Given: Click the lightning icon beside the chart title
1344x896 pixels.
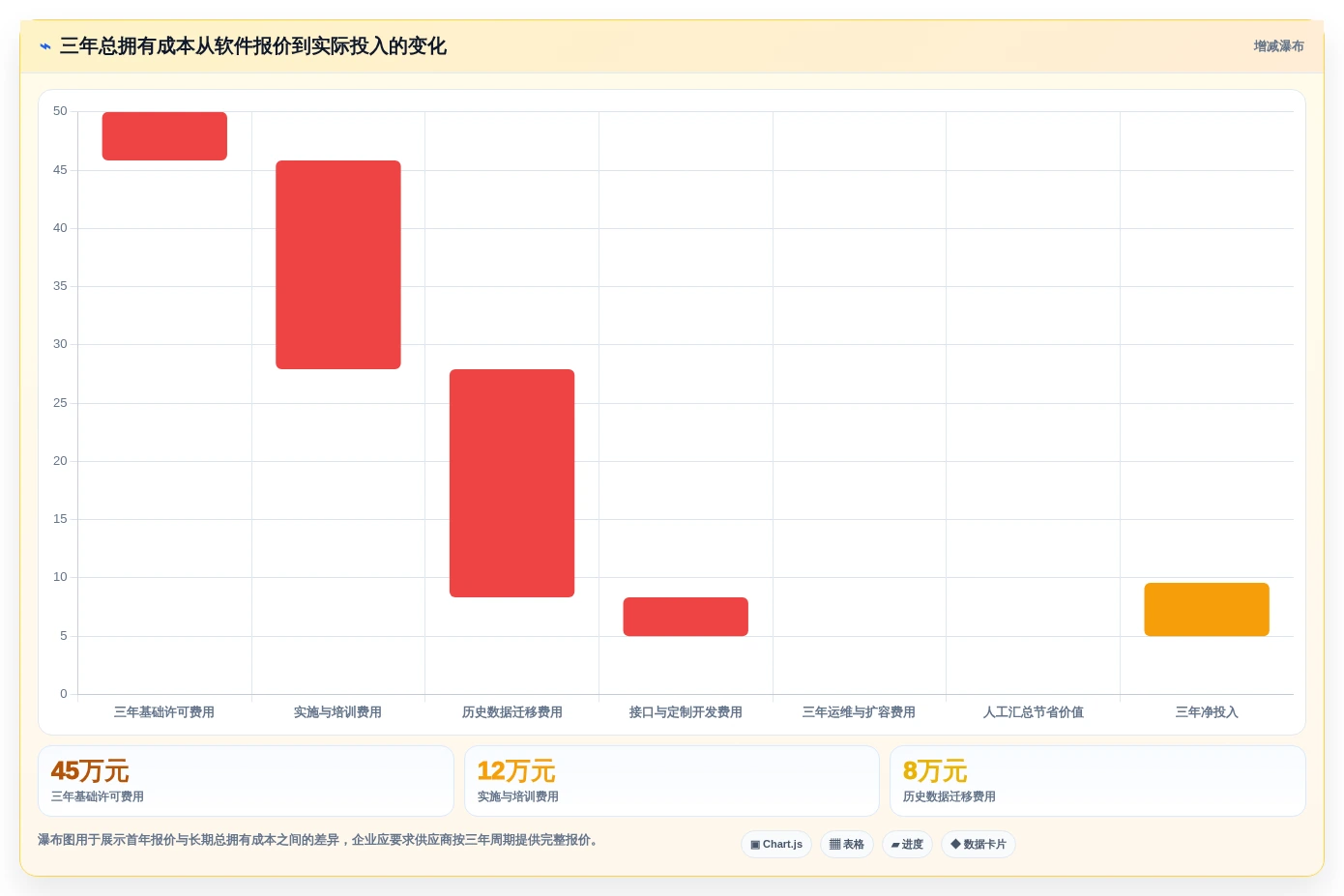Looking at the screenshot, I should (45, 46).
